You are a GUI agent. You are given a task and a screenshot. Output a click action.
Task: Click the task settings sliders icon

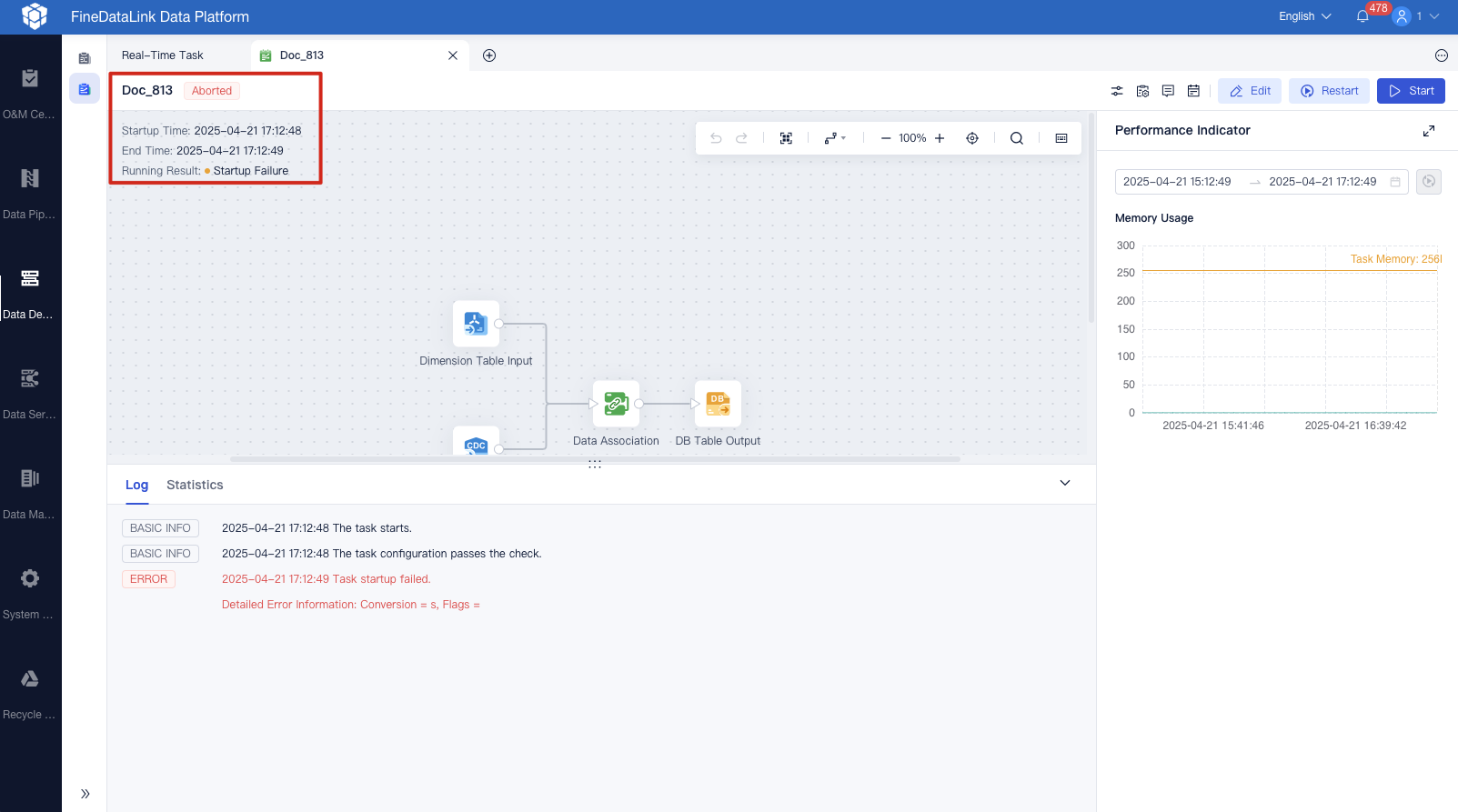coord(1117,91)
